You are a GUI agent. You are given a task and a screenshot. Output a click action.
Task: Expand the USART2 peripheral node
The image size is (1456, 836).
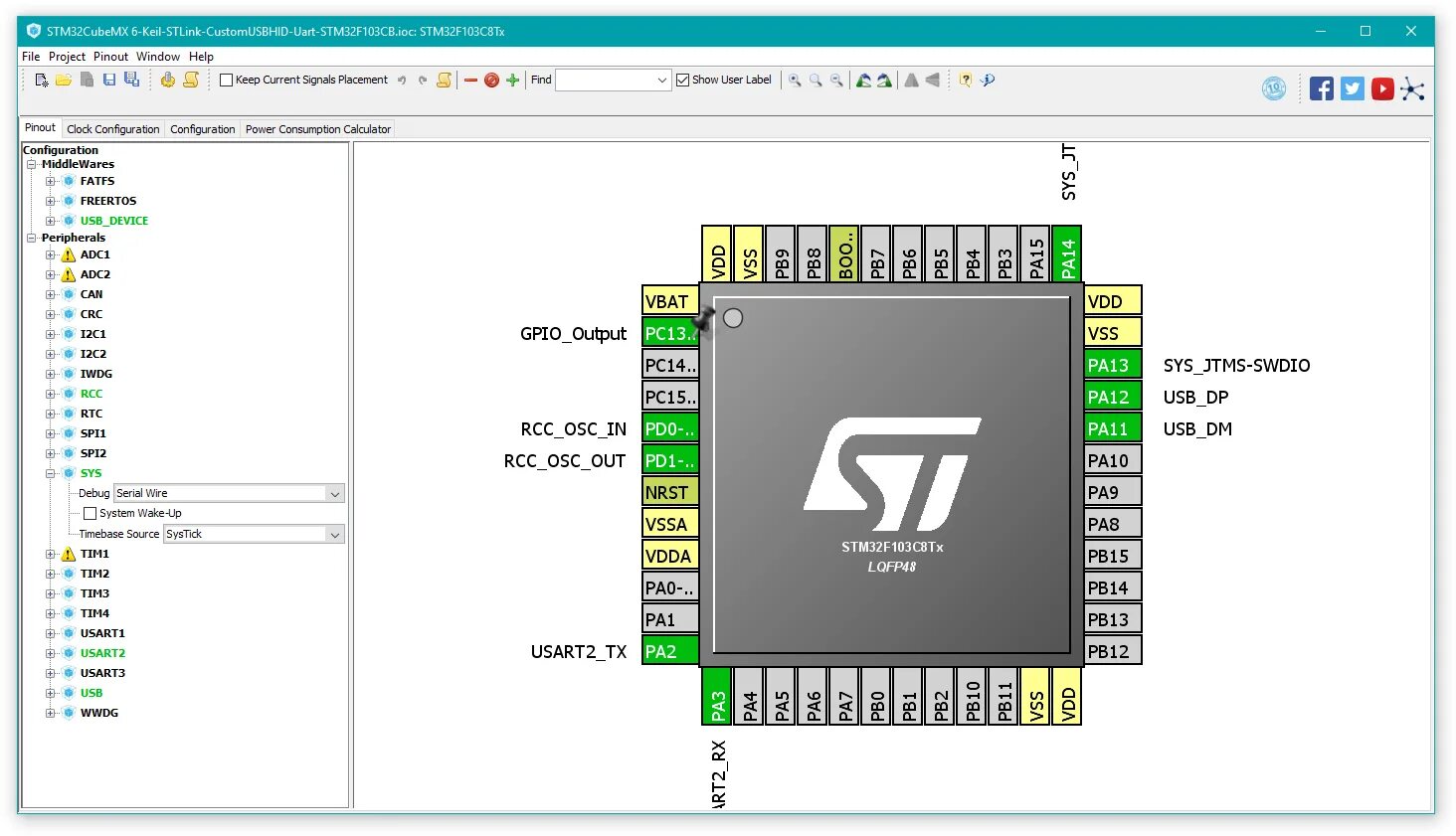(x=51, y=653)
